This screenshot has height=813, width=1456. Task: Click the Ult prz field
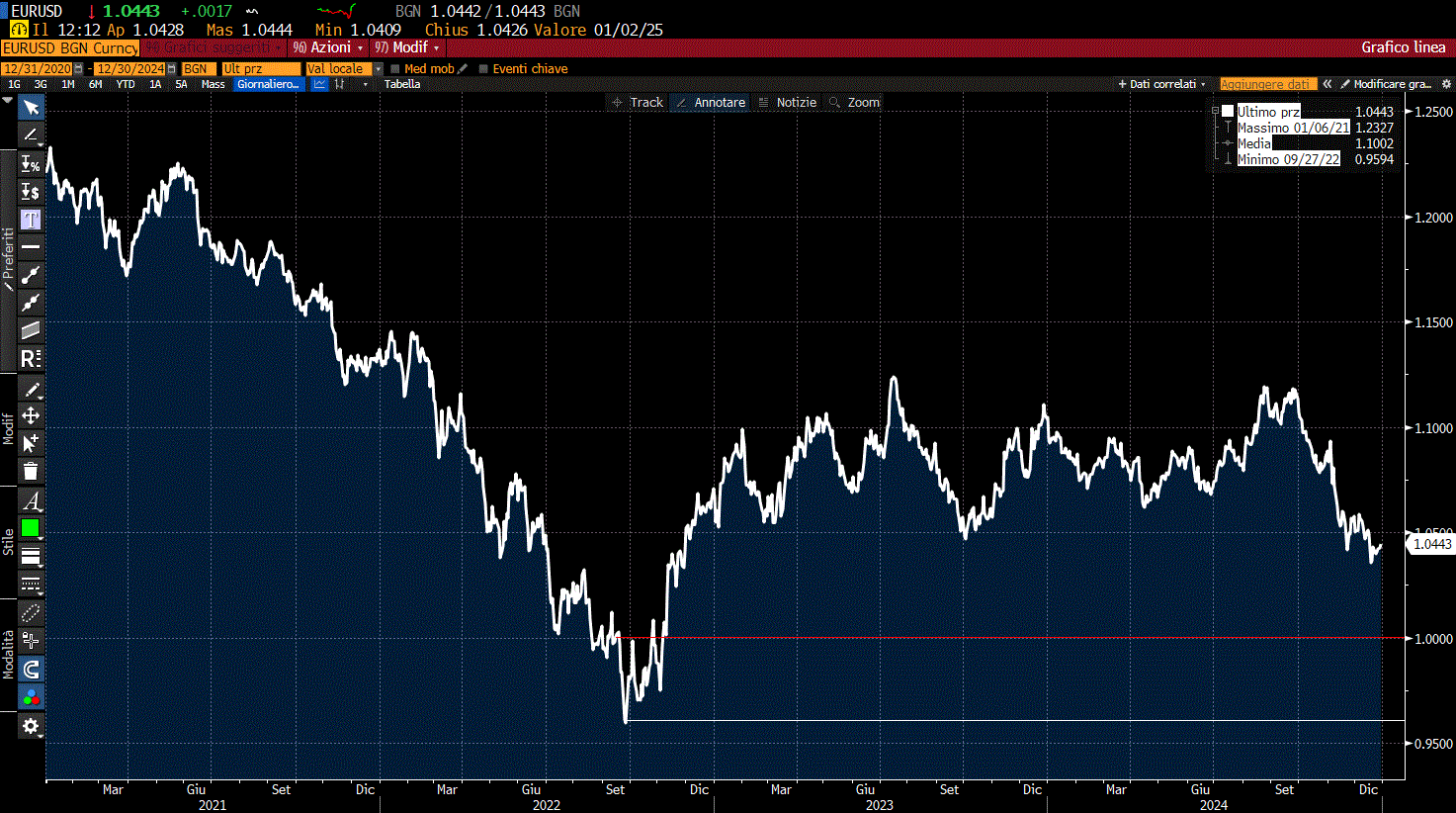(x=261, y=68)
